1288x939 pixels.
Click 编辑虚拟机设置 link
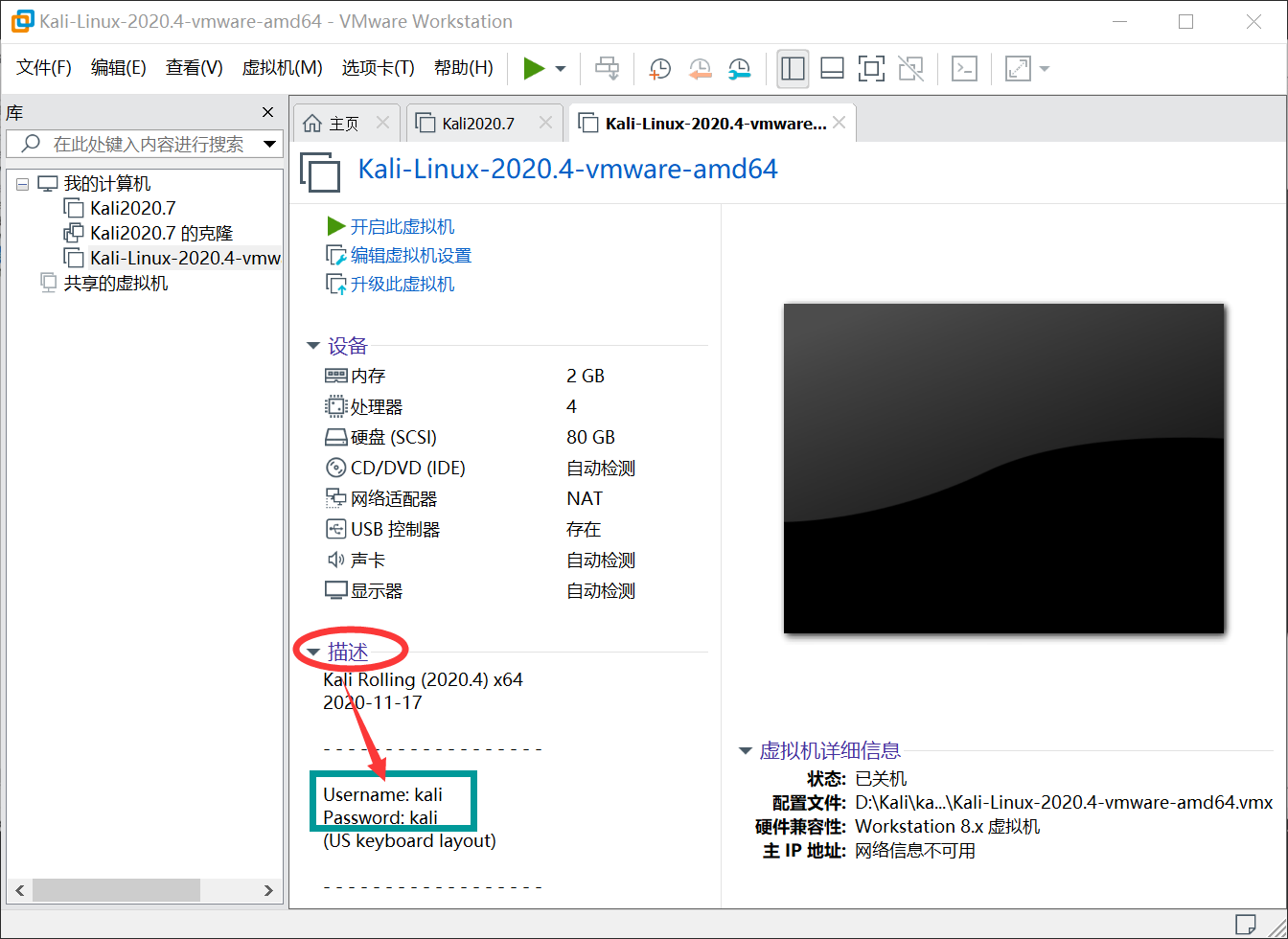tap(410, 256)
